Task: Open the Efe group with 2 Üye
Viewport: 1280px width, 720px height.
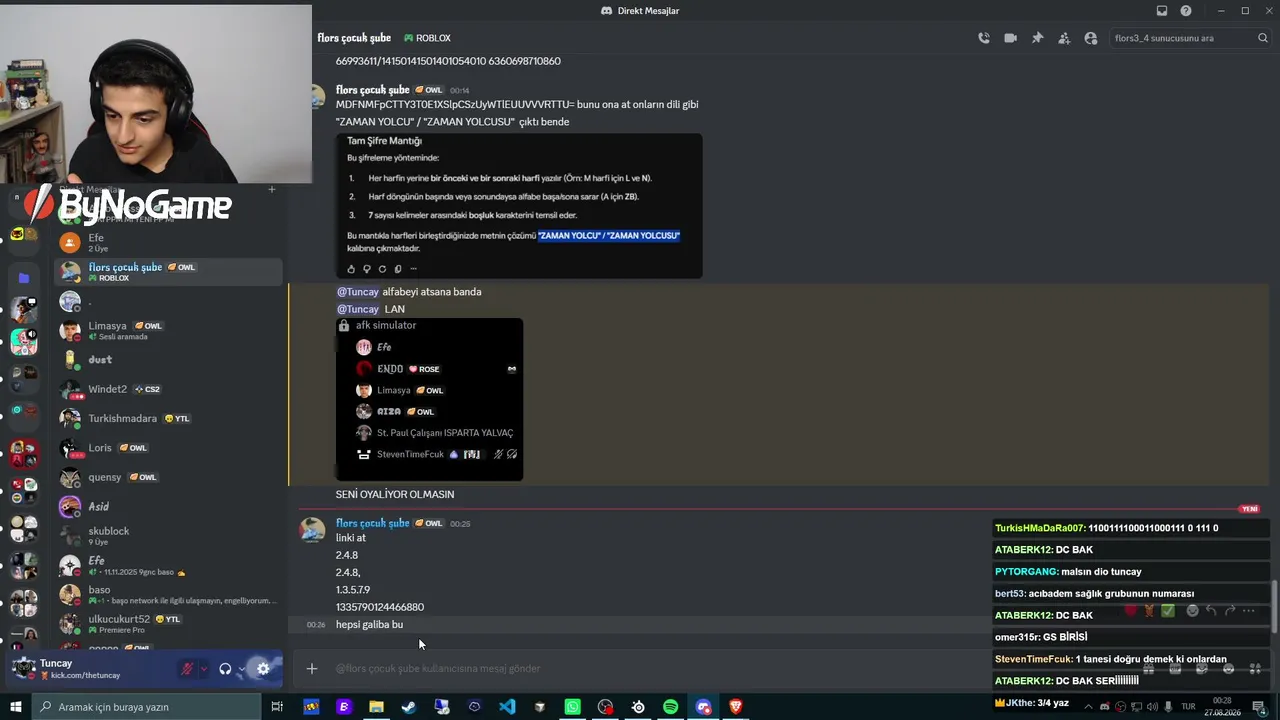Action: [168, 242]
